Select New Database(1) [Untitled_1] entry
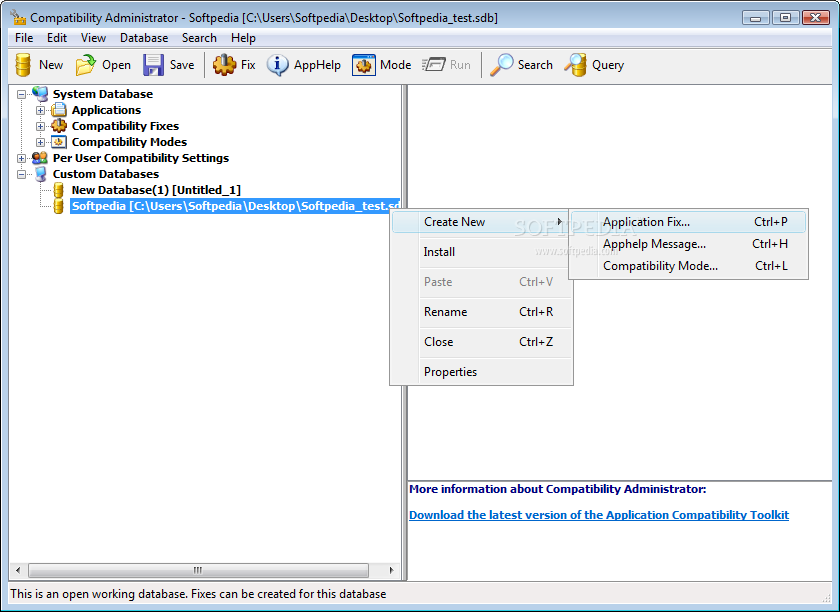 click(x=156, y=190)
